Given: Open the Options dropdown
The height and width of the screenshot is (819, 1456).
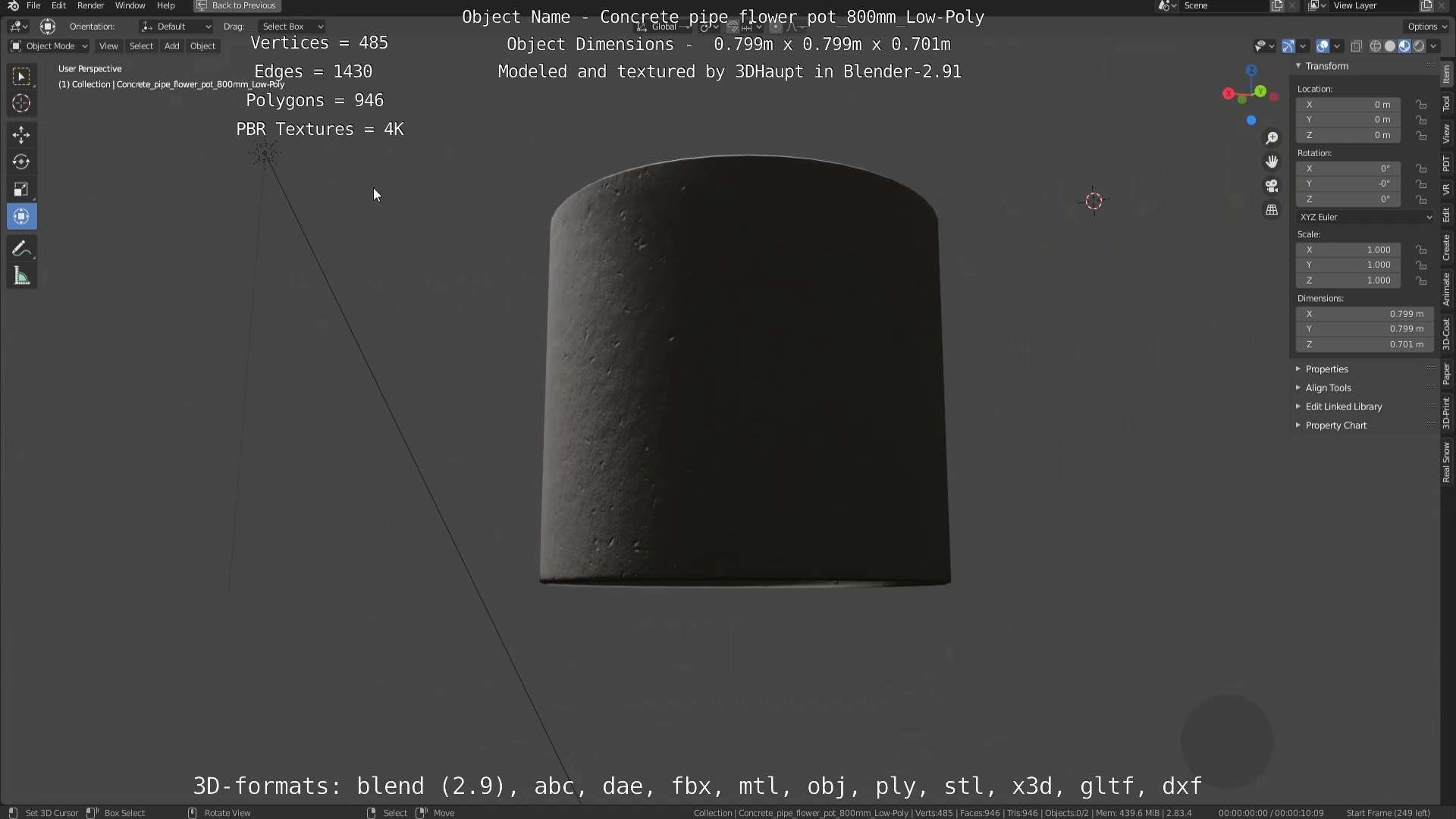Looking at the screenshot, I should pyautogui.click(x=1427, y=27).
